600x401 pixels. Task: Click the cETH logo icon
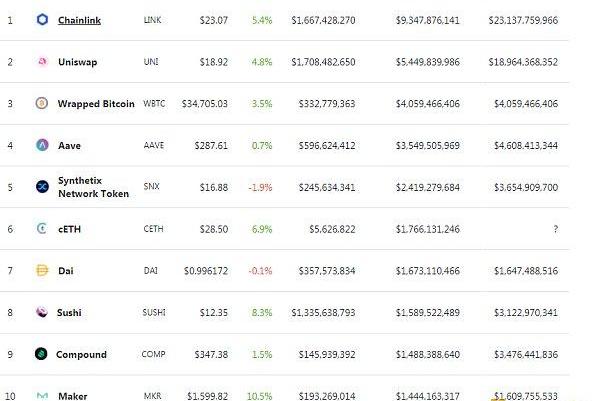pyautogui.click(x=42, y=229)
